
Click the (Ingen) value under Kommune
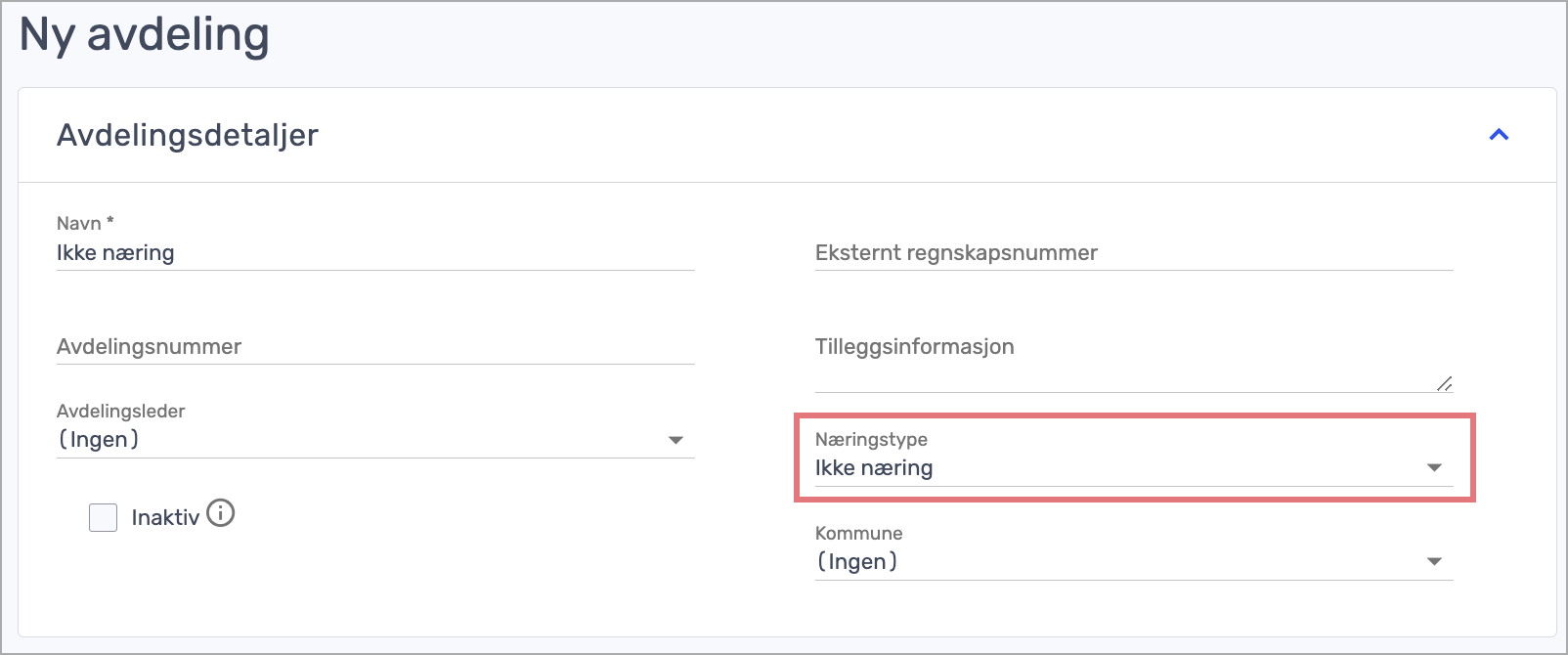tap(857, 562)
